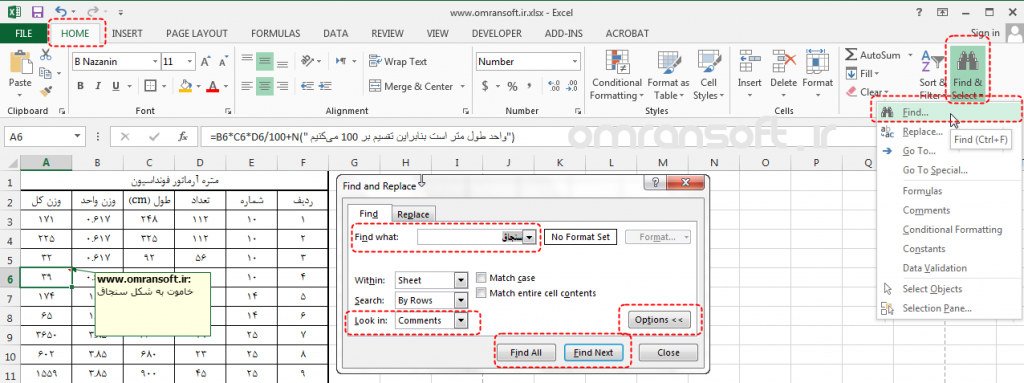Click the Find All button
Image resolution: width=1024 pixels, height=383 pixels.
coord(526,352)
